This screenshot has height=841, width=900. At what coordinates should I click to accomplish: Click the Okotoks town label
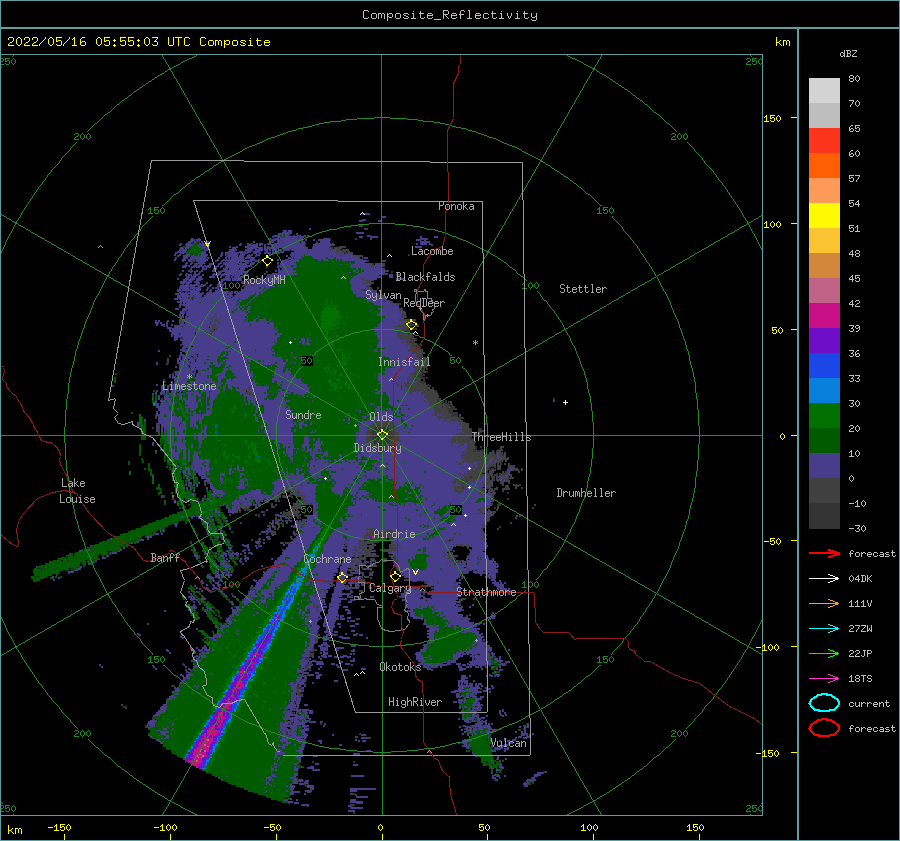[x=400, y=666]
